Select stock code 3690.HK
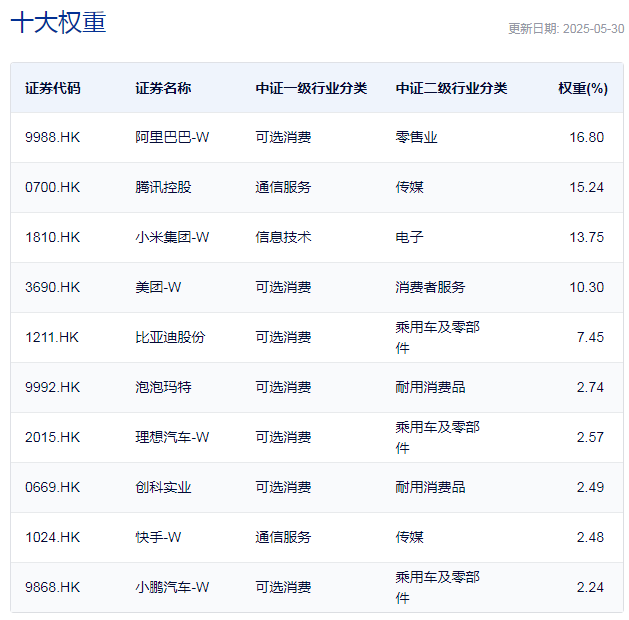The height and width of the screenshot is (620, 629). point(53,287)
